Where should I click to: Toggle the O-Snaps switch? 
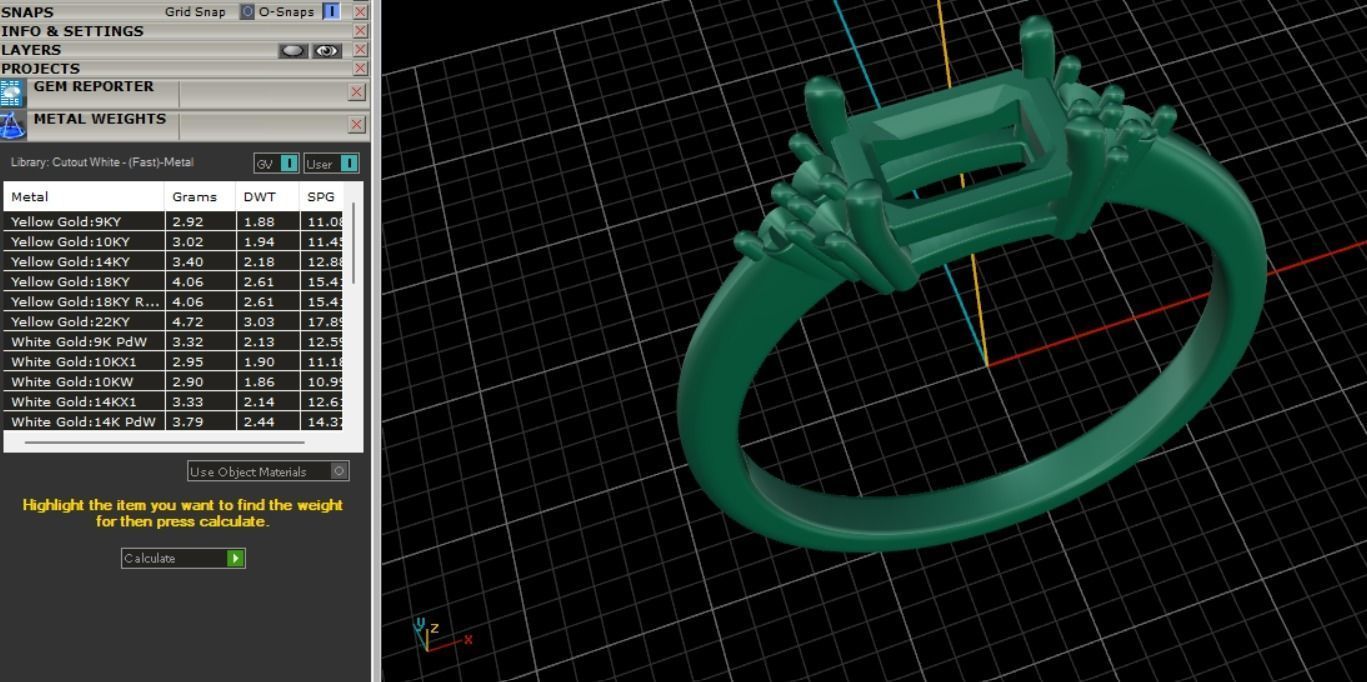331,12
